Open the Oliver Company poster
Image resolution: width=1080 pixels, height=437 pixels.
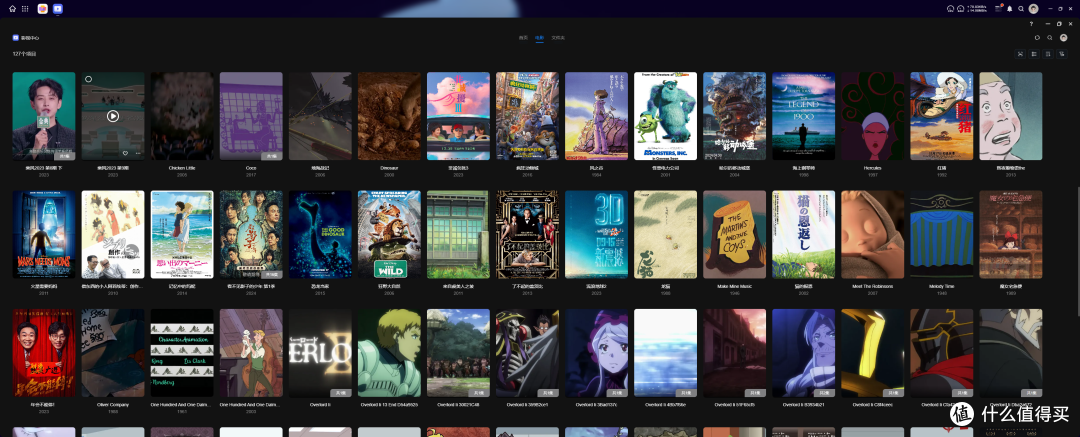click(x=113, y=353)
